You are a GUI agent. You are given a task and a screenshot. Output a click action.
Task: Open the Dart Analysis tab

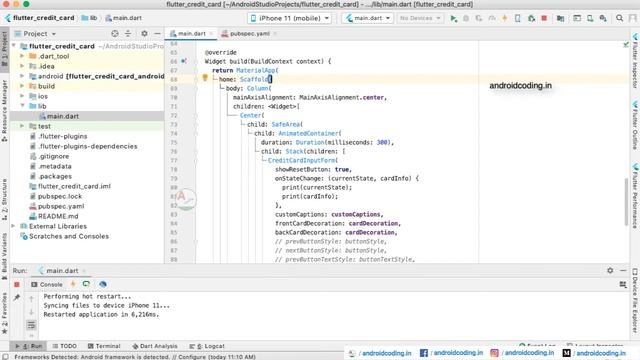[x=155, y=346]
